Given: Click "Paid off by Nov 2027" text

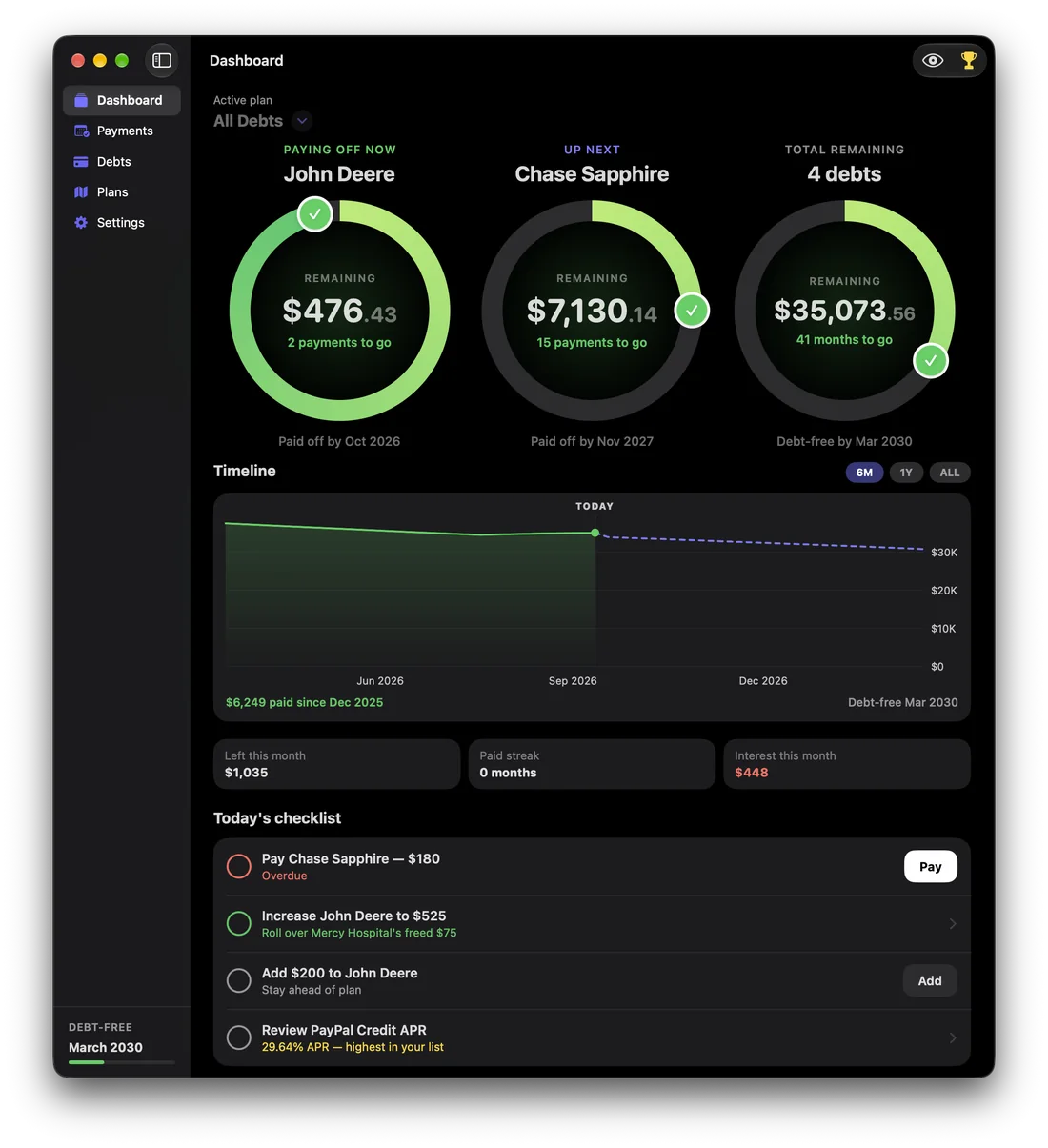Looking at the screenshot, I should tap(592, 441).
